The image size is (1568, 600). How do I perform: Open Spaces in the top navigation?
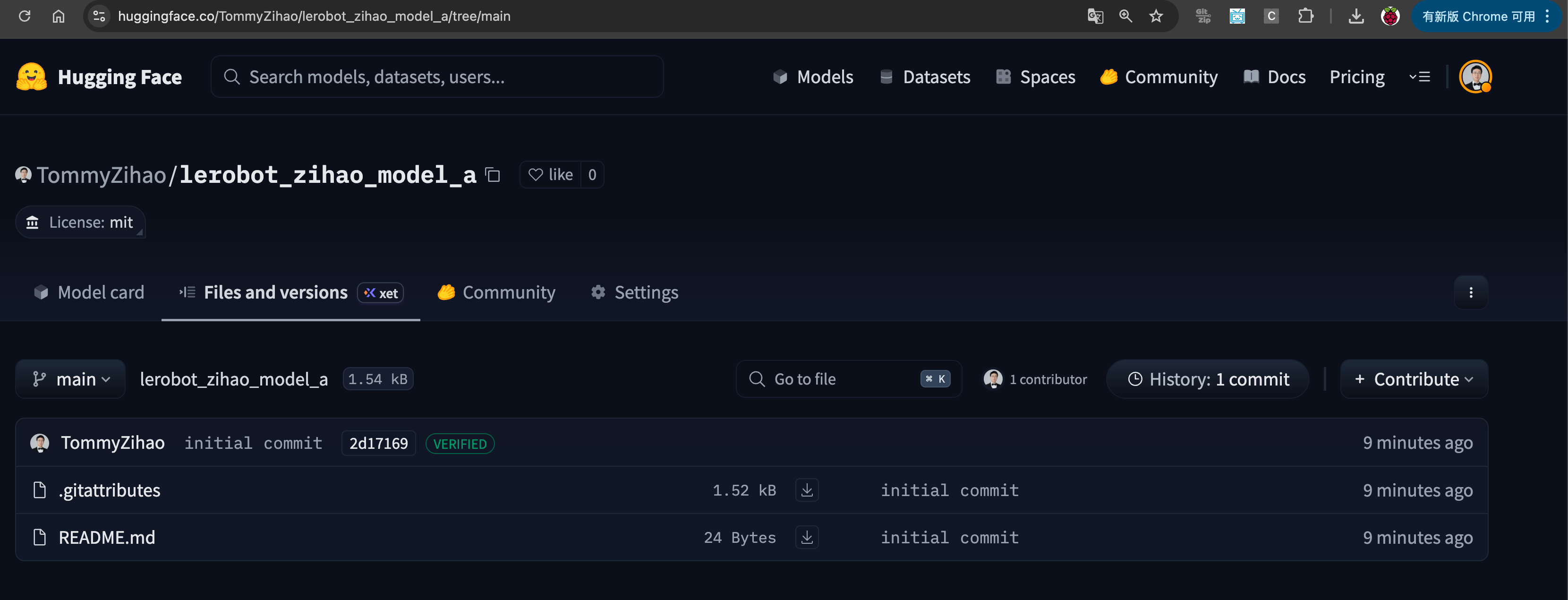[x=1035, y=77]
